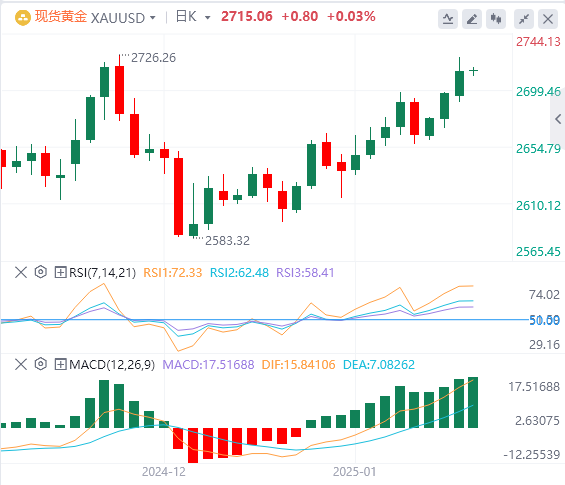Click the crosshair marker at the latest candle

pos(473,71)
